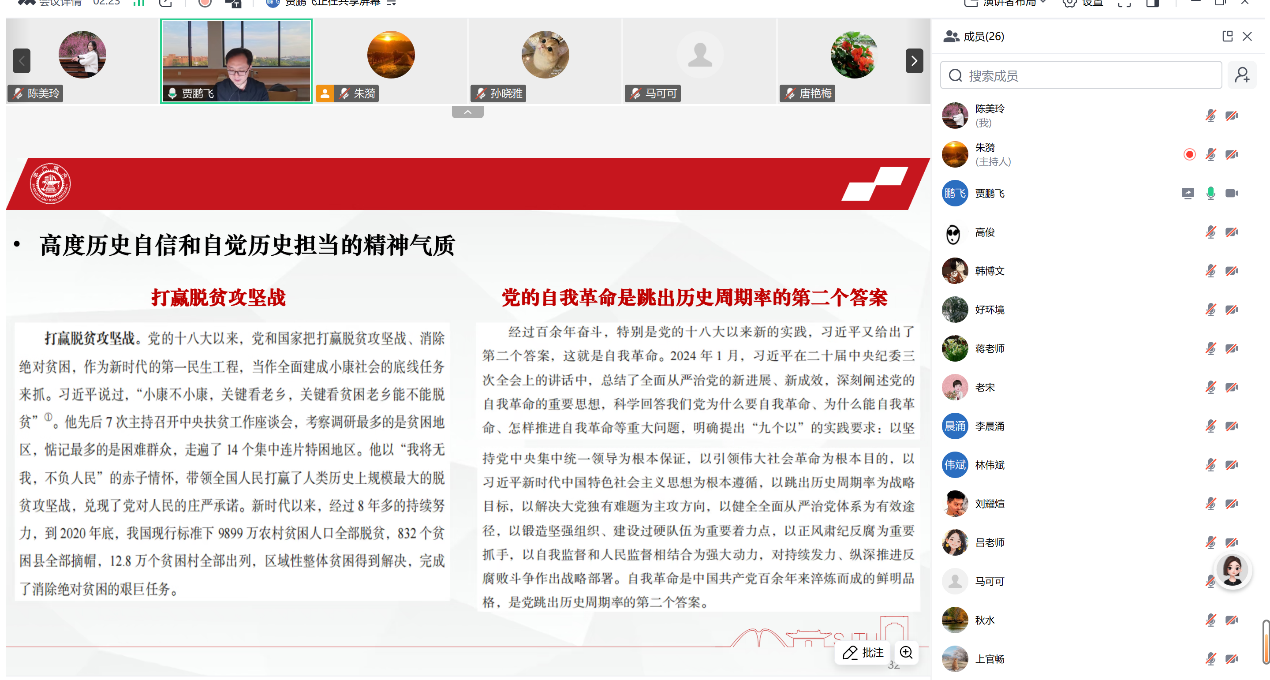This screenshot has width=1270, height=680.
Task: Click the camera-off icon in 陈美玲's row
Action: 1232,116
